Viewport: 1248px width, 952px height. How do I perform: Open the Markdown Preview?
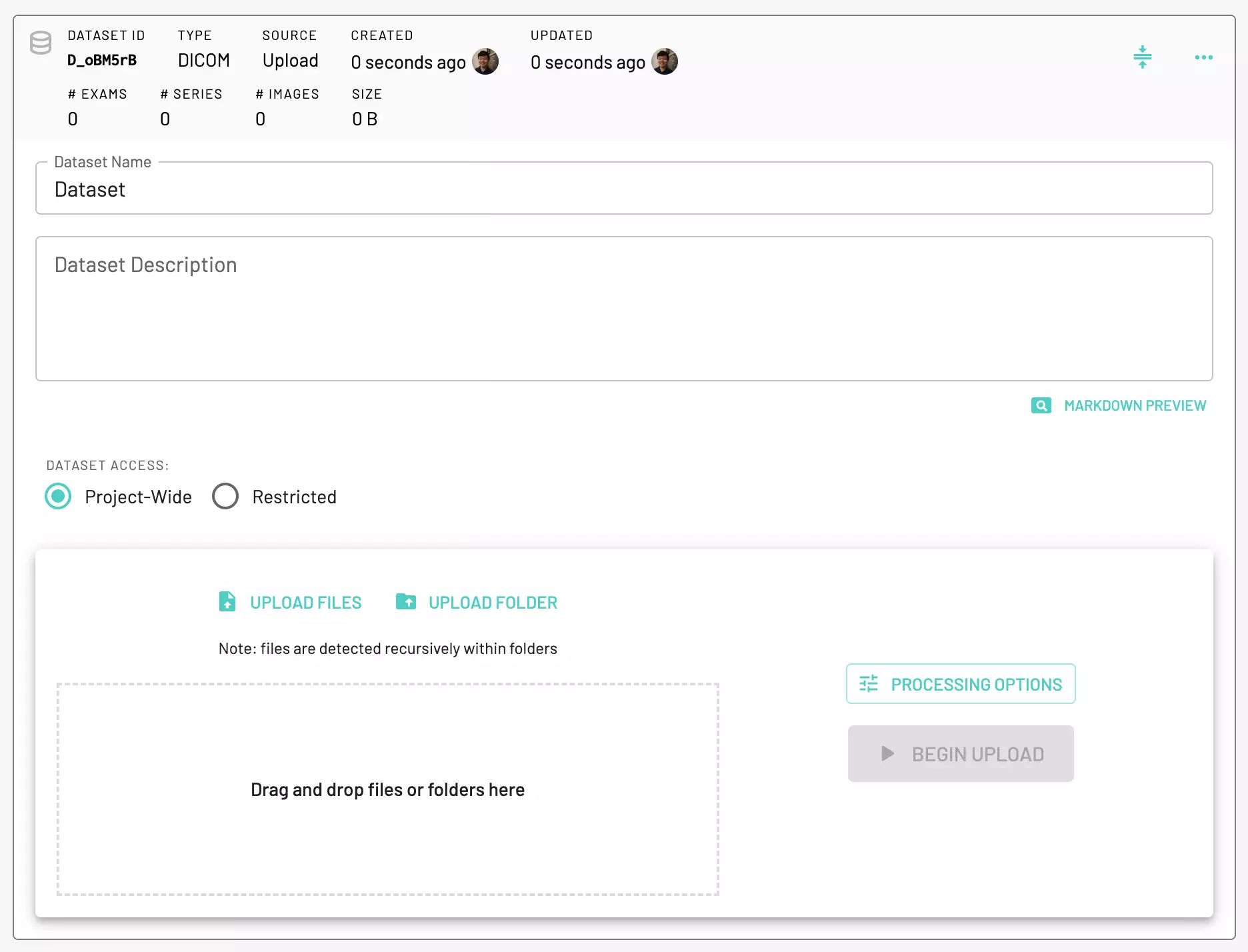tap(1135, 405)
